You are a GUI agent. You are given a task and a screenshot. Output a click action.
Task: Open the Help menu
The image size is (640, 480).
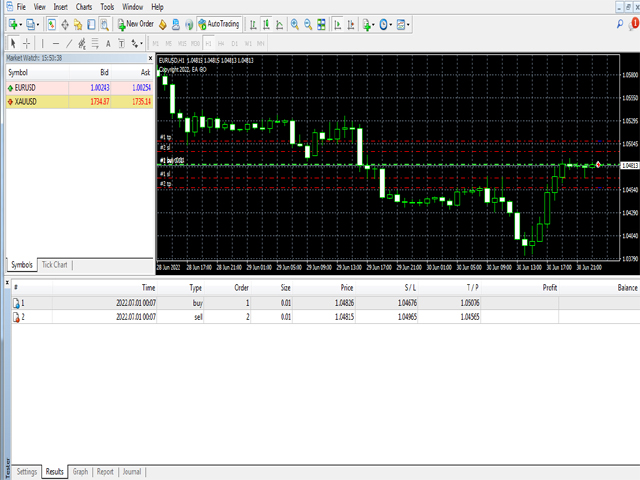158,7
